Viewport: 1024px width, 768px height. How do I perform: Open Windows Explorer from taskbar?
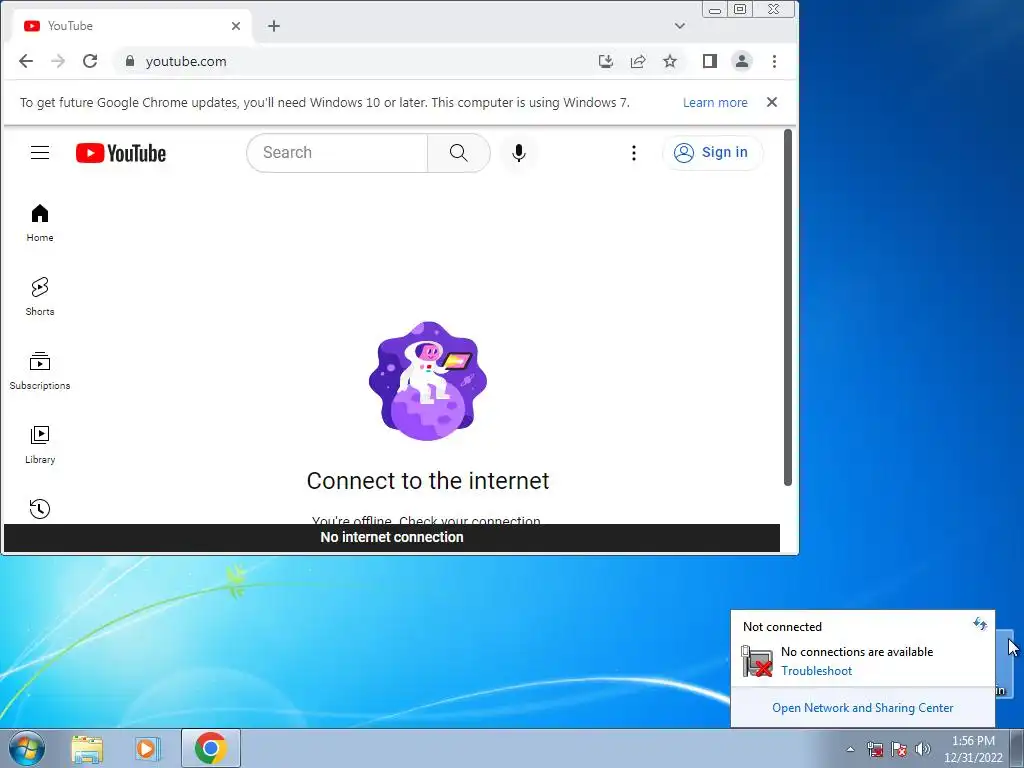[x=87, y=749]
